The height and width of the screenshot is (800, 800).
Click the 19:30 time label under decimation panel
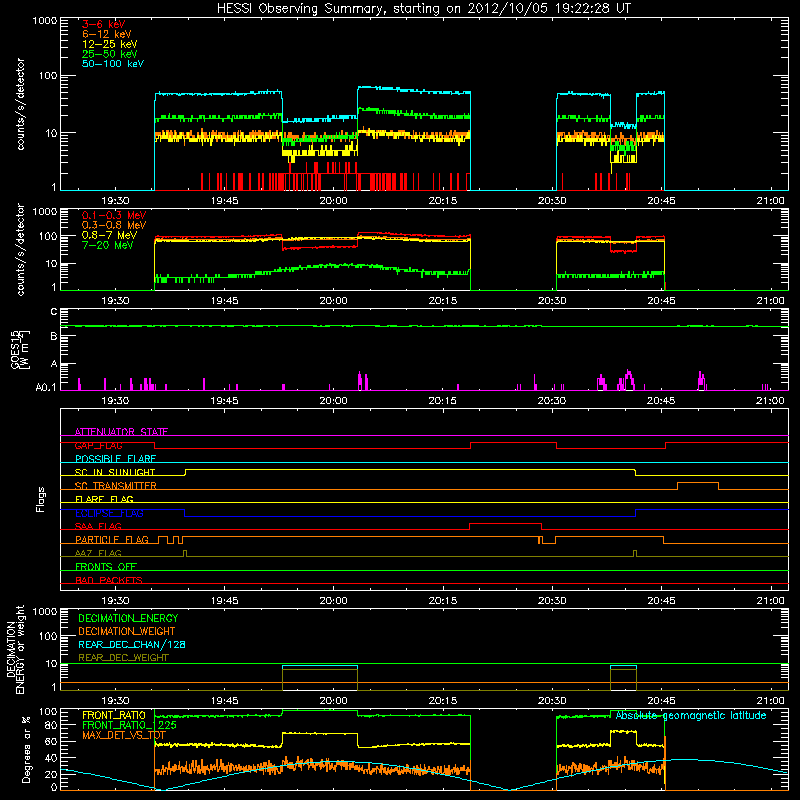pyautogui.click(x=115, y=701)
